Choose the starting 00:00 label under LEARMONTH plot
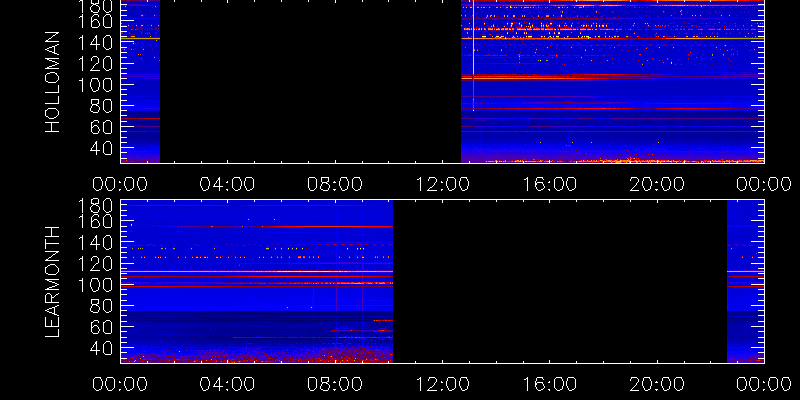 tap(120, 384)
